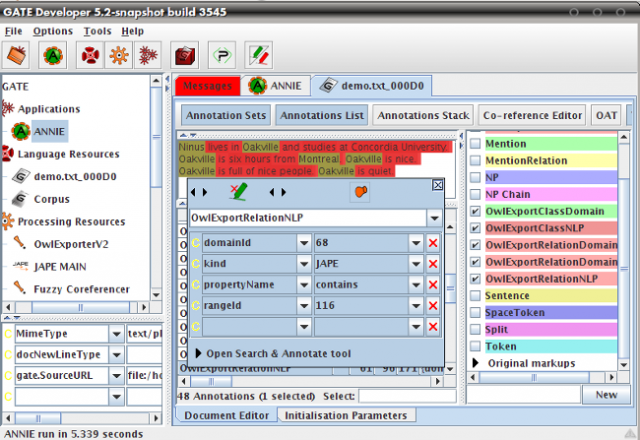The height and width of the screenshot is (440, 640).
Task: Click the Processing Resources node
Action: (x=71, y=222)
